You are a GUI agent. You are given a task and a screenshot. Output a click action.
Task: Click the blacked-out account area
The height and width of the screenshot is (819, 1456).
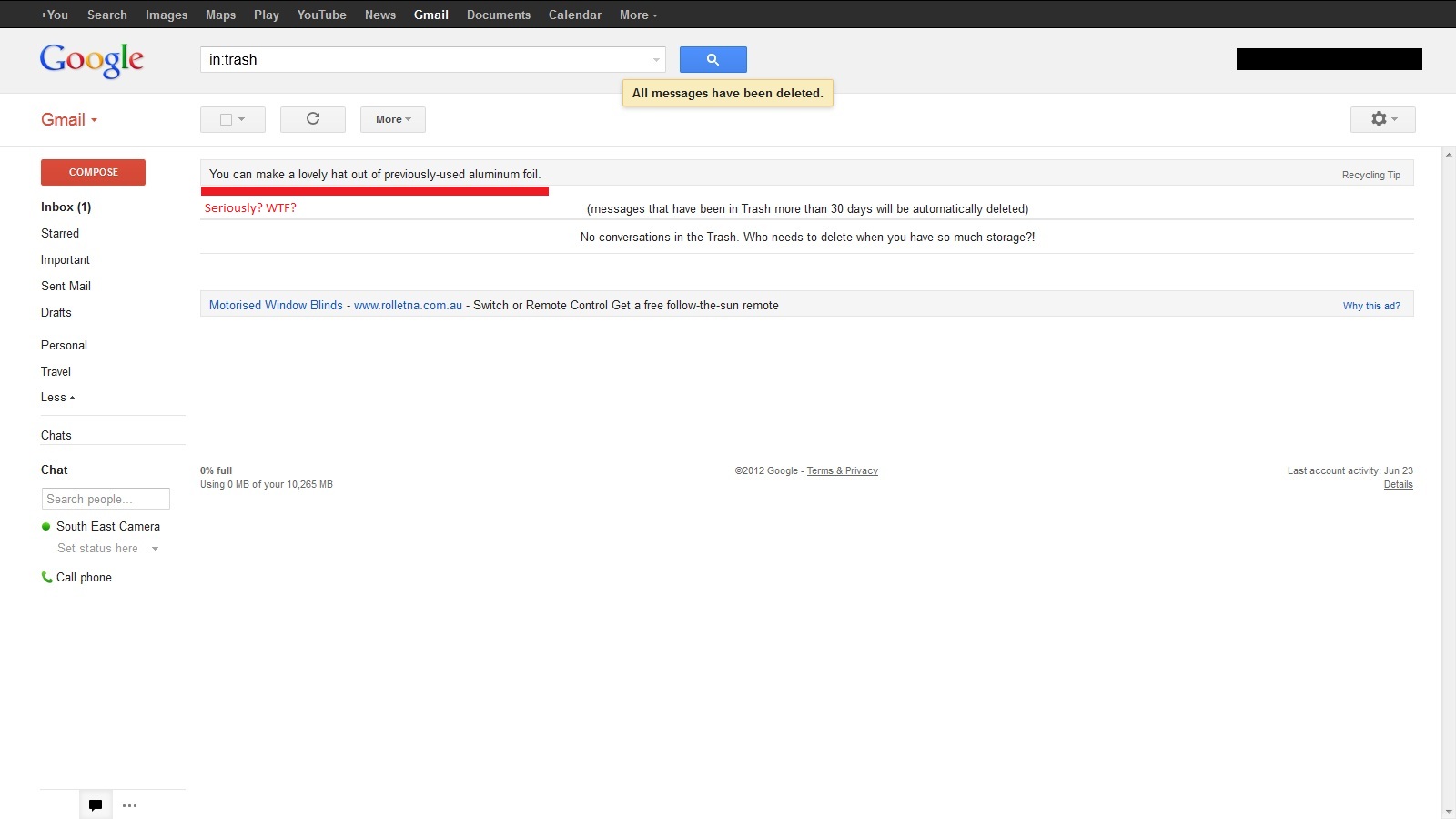point(1329,59)
